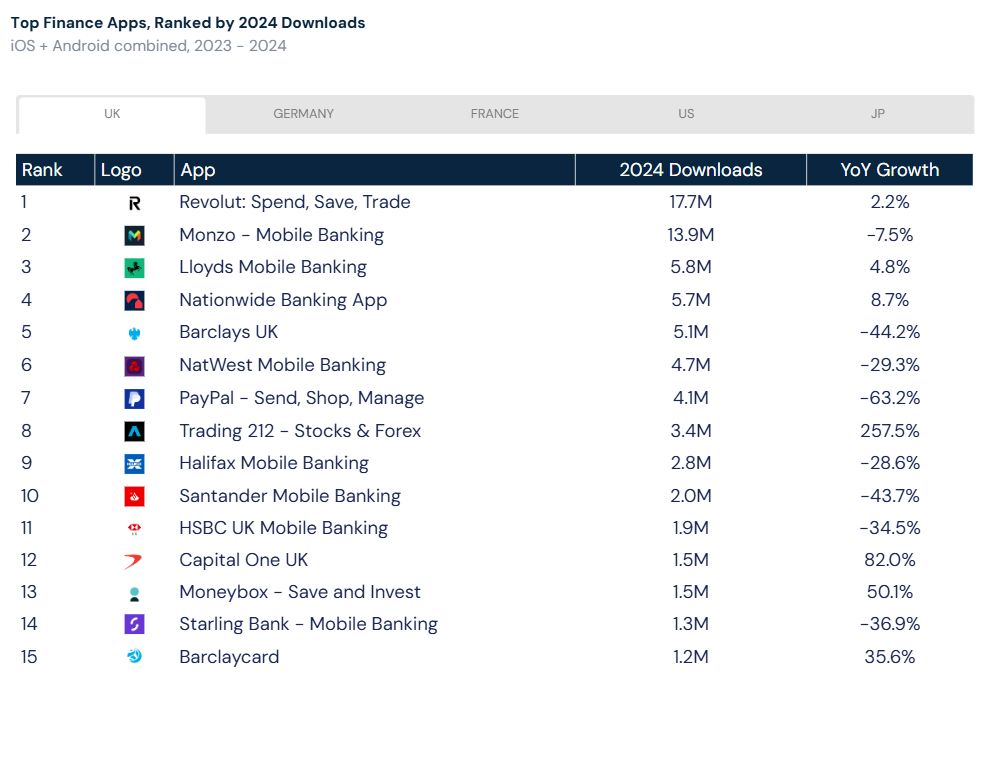
Task: Select 'Starling Bank – Mobile Banking' app name
Action: coord(309,624)
